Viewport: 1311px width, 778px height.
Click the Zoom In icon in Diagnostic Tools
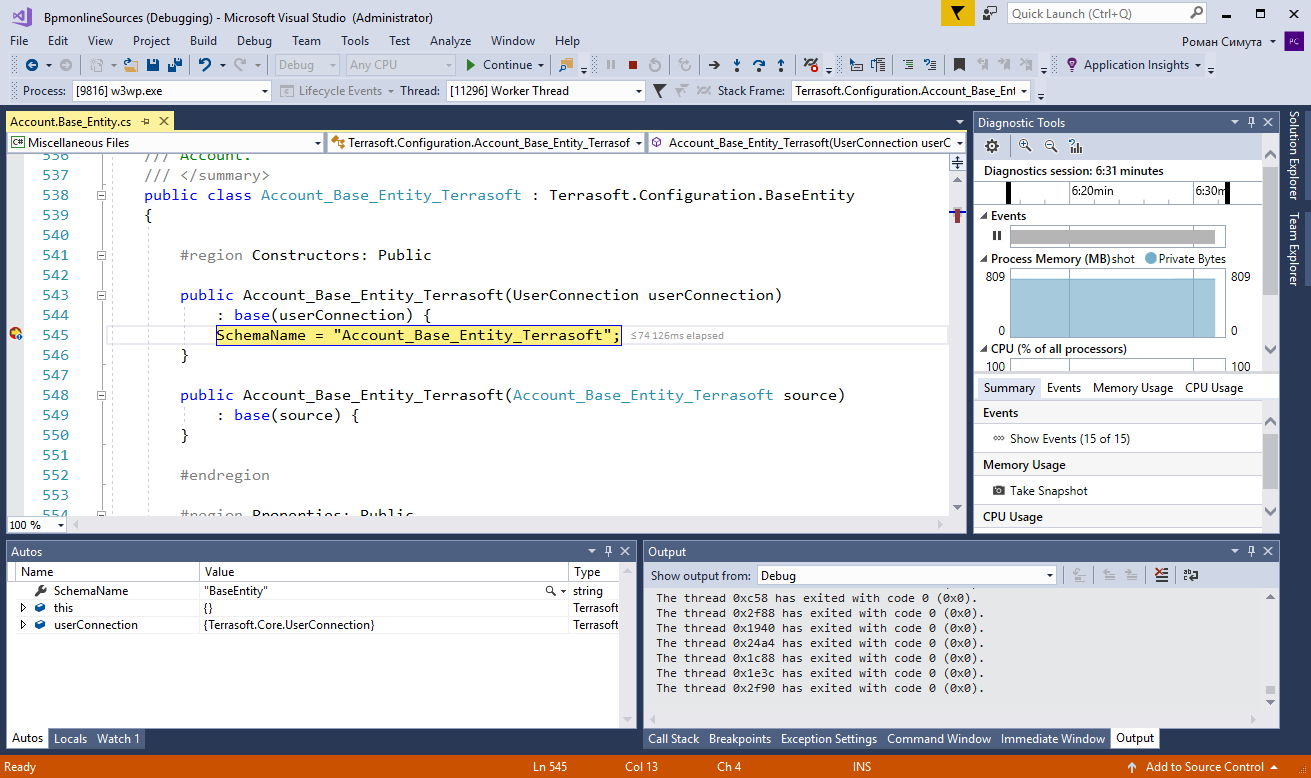click(x=1025, y=146)
